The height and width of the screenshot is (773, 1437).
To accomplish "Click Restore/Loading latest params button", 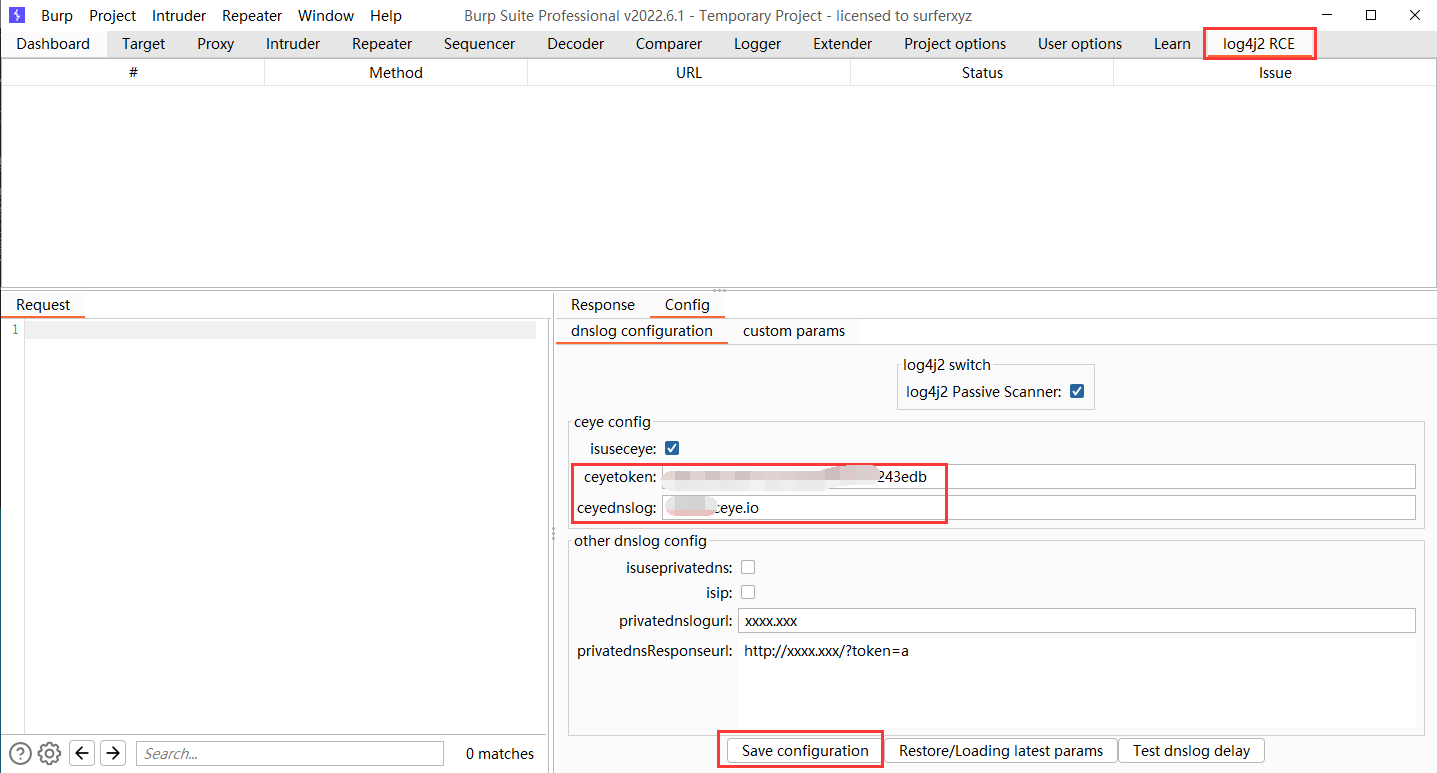I will point(1001,751).
